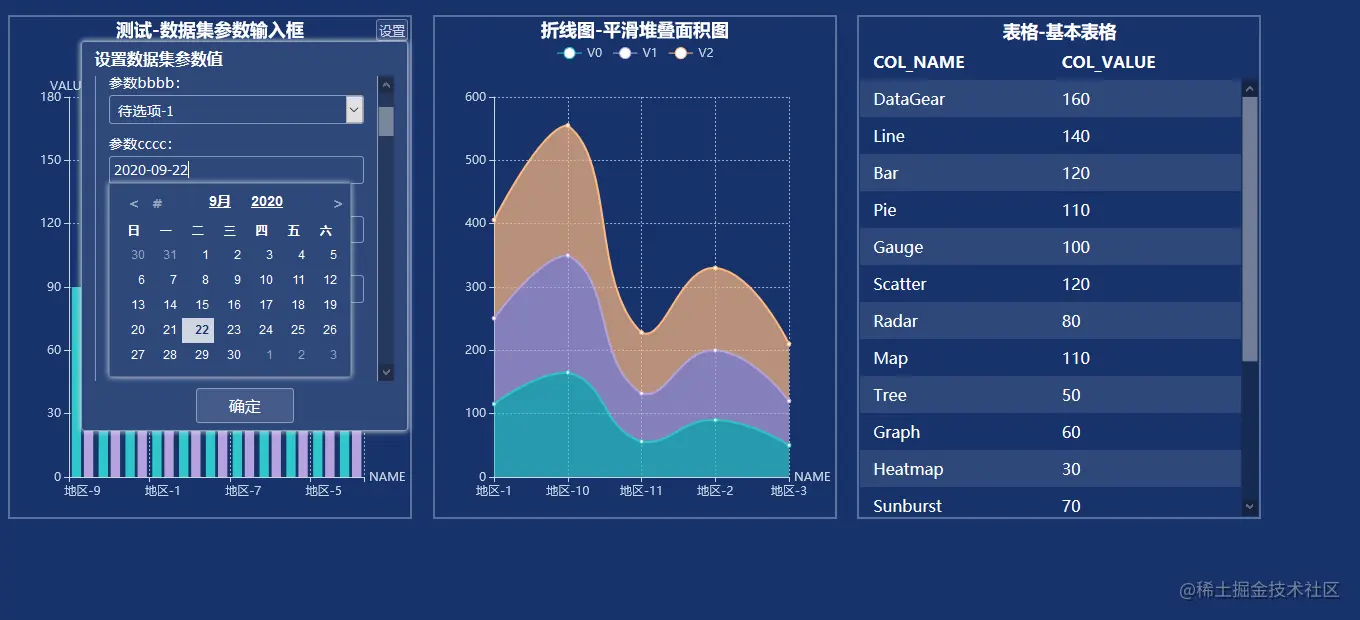This screenshot has height=620, width=1360.
Task: Confirm with the 确定 button
Action: (x=245, y=406)
